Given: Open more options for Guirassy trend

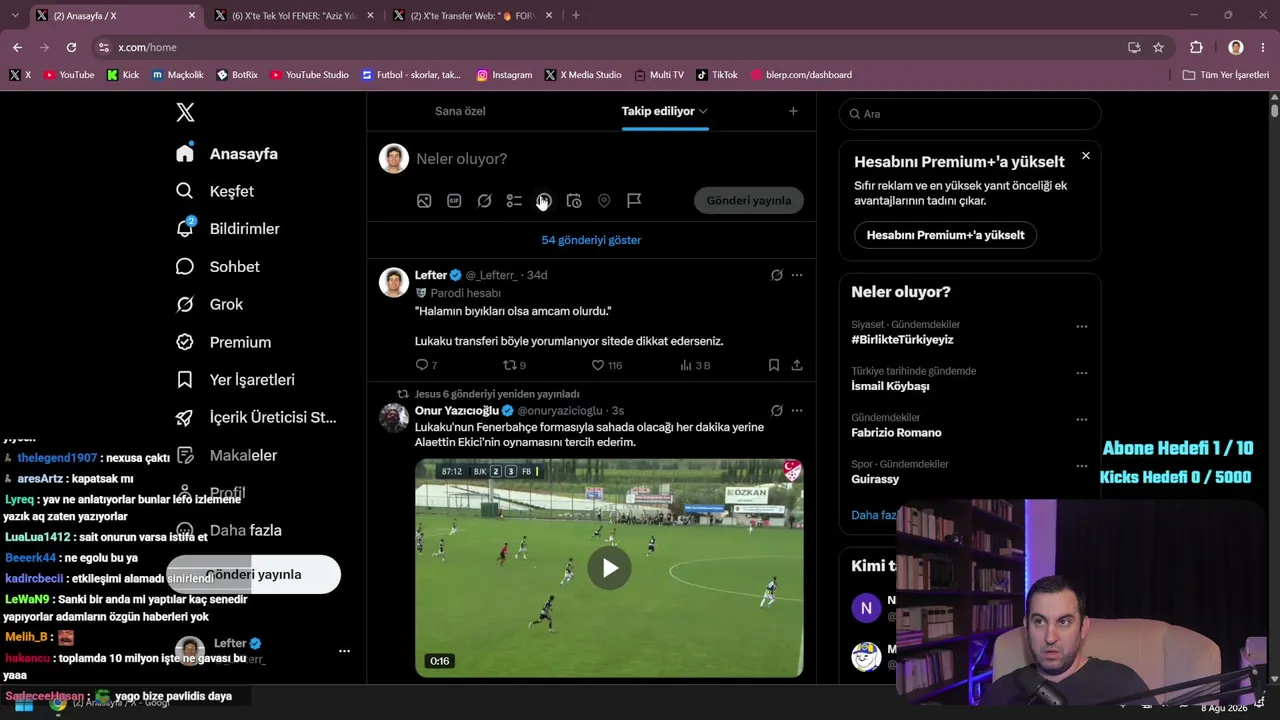Looking at the screenshot, I should (x=1081, y=466).
